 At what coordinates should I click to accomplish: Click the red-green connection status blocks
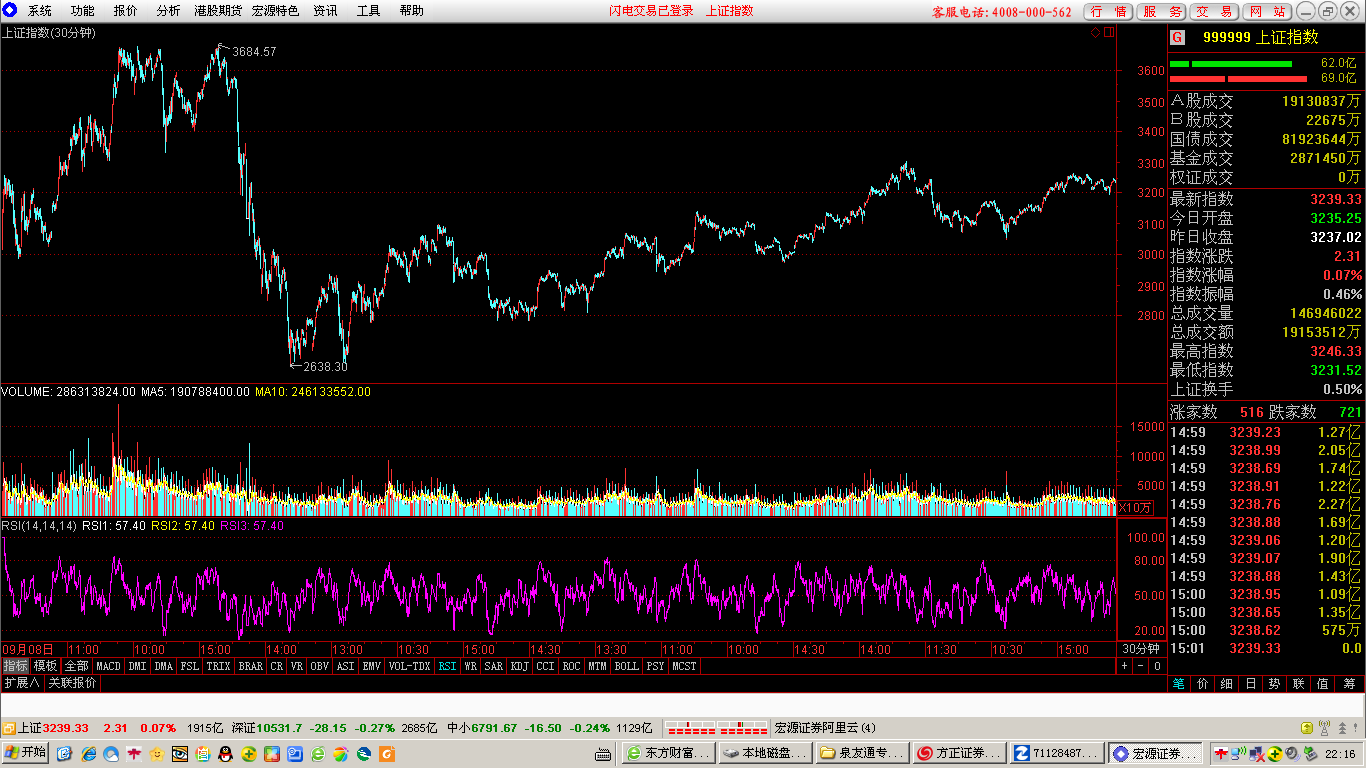(x=716, y=728)
